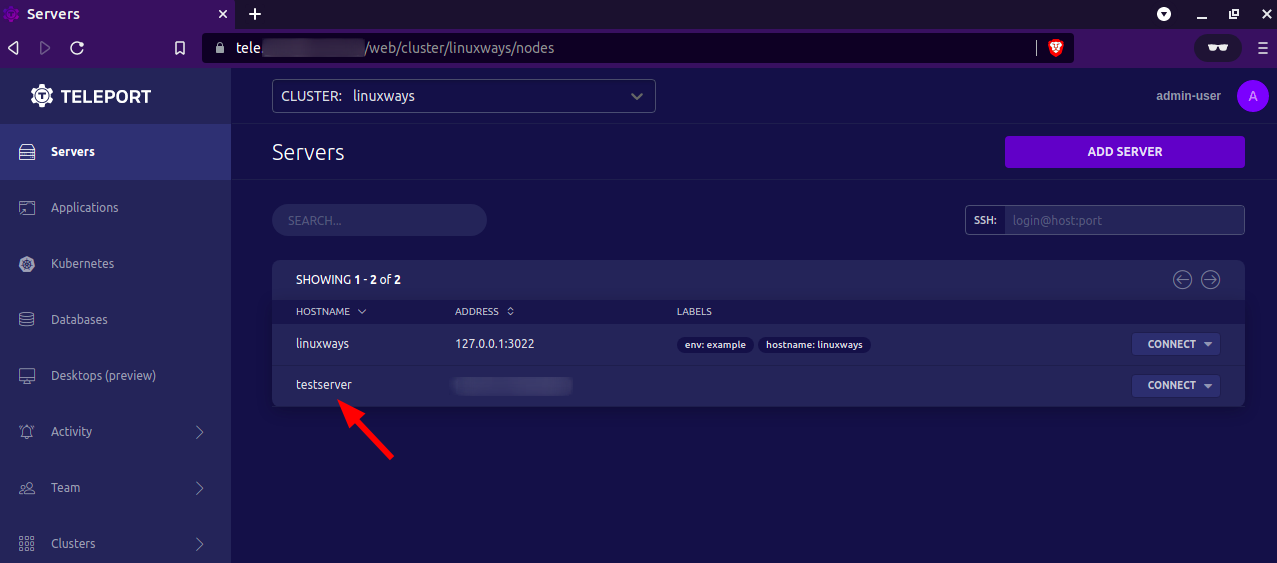Open the browser hamburger menu

click(1262, 47)
